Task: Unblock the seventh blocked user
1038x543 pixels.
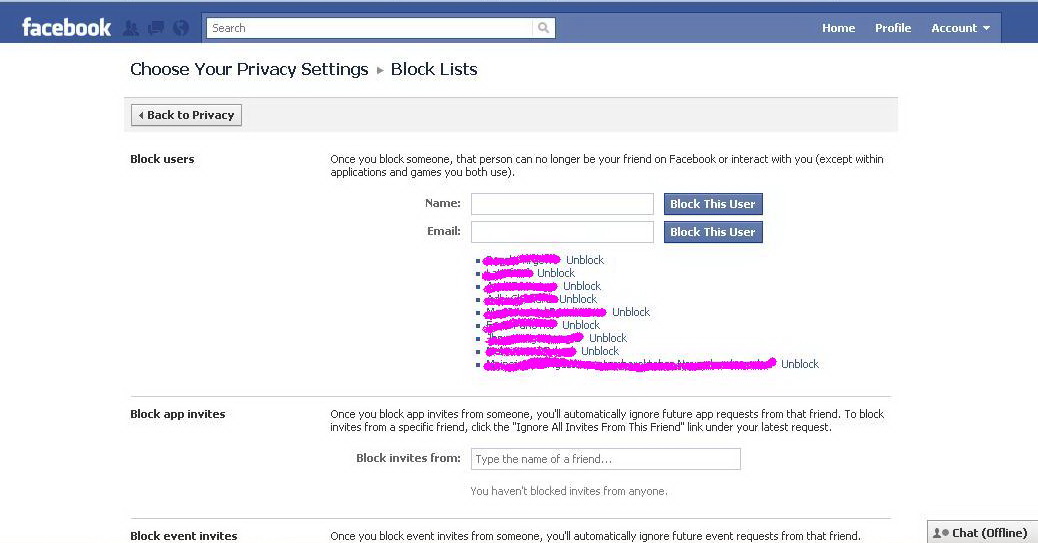Action: click(x=608, y=338)
